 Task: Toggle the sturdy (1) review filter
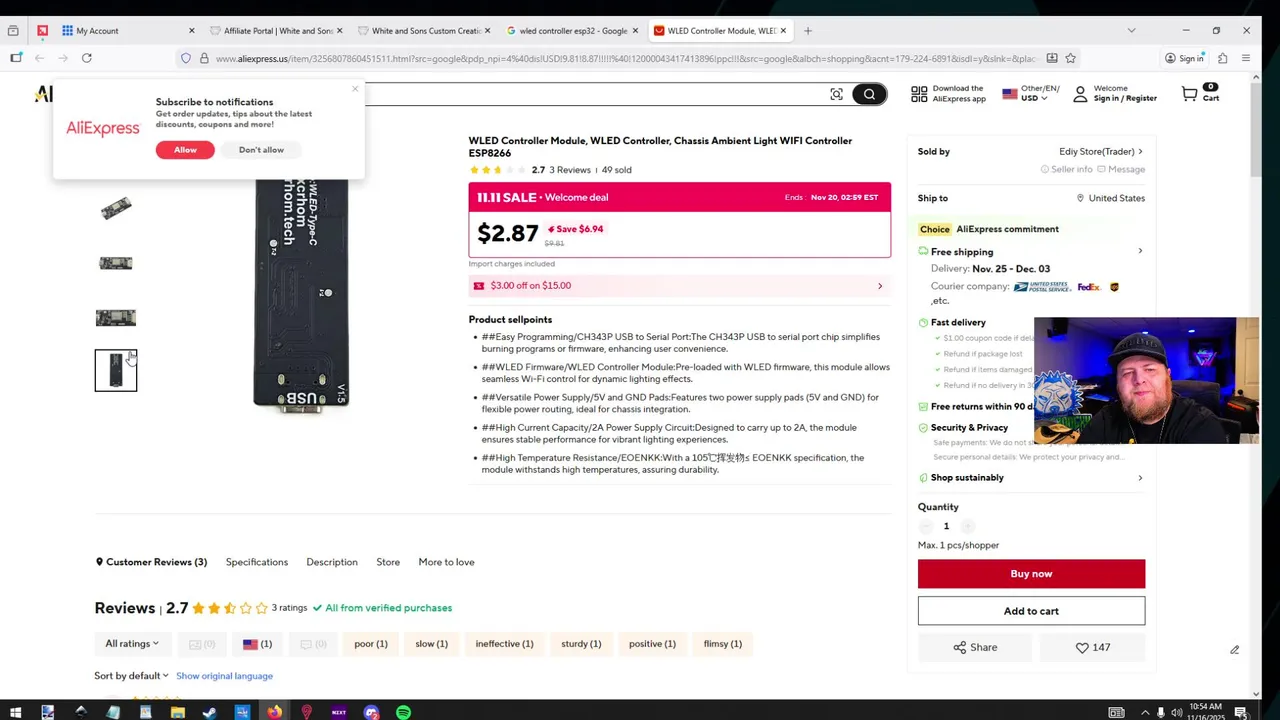tap(581, 644)
